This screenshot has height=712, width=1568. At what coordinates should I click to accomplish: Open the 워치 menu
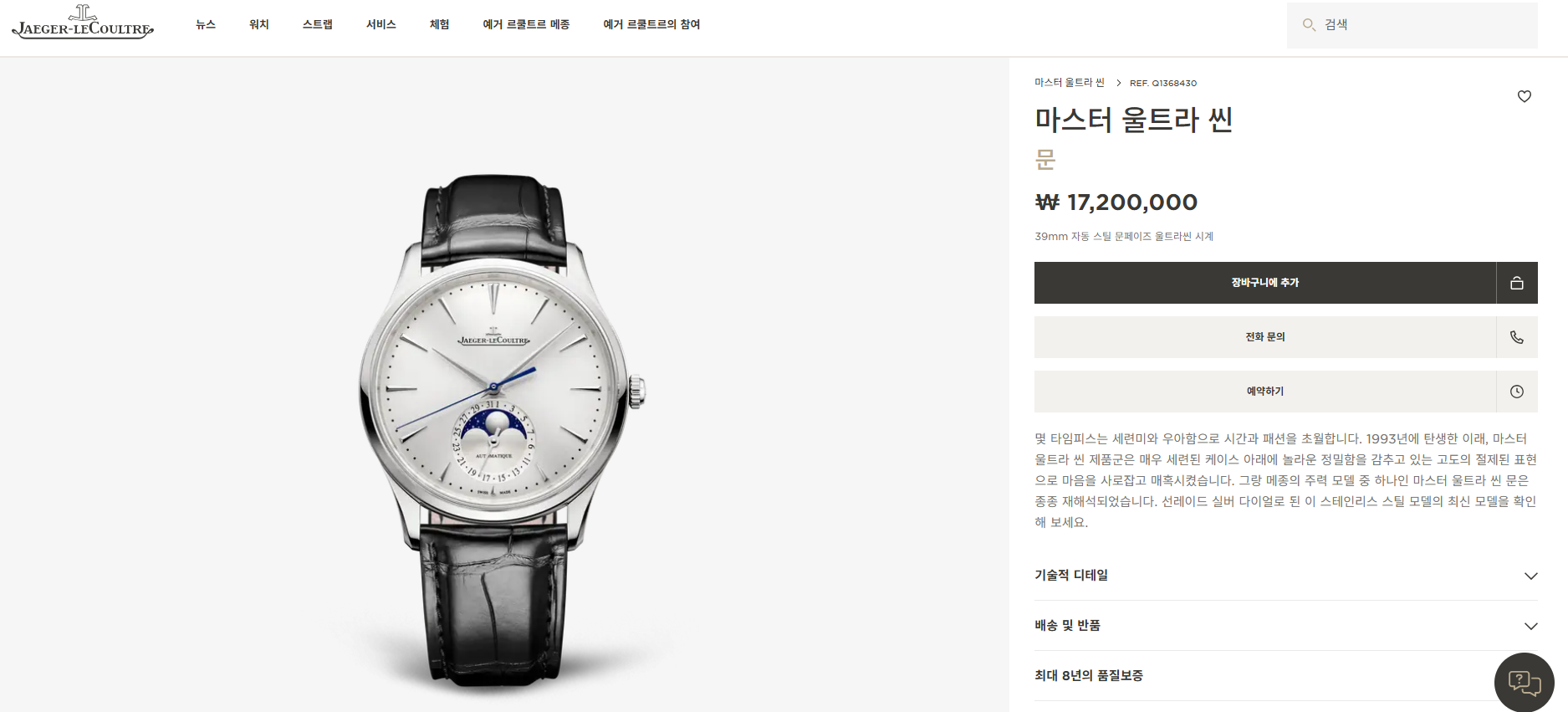pyautogui.click(x=259, y=24)
